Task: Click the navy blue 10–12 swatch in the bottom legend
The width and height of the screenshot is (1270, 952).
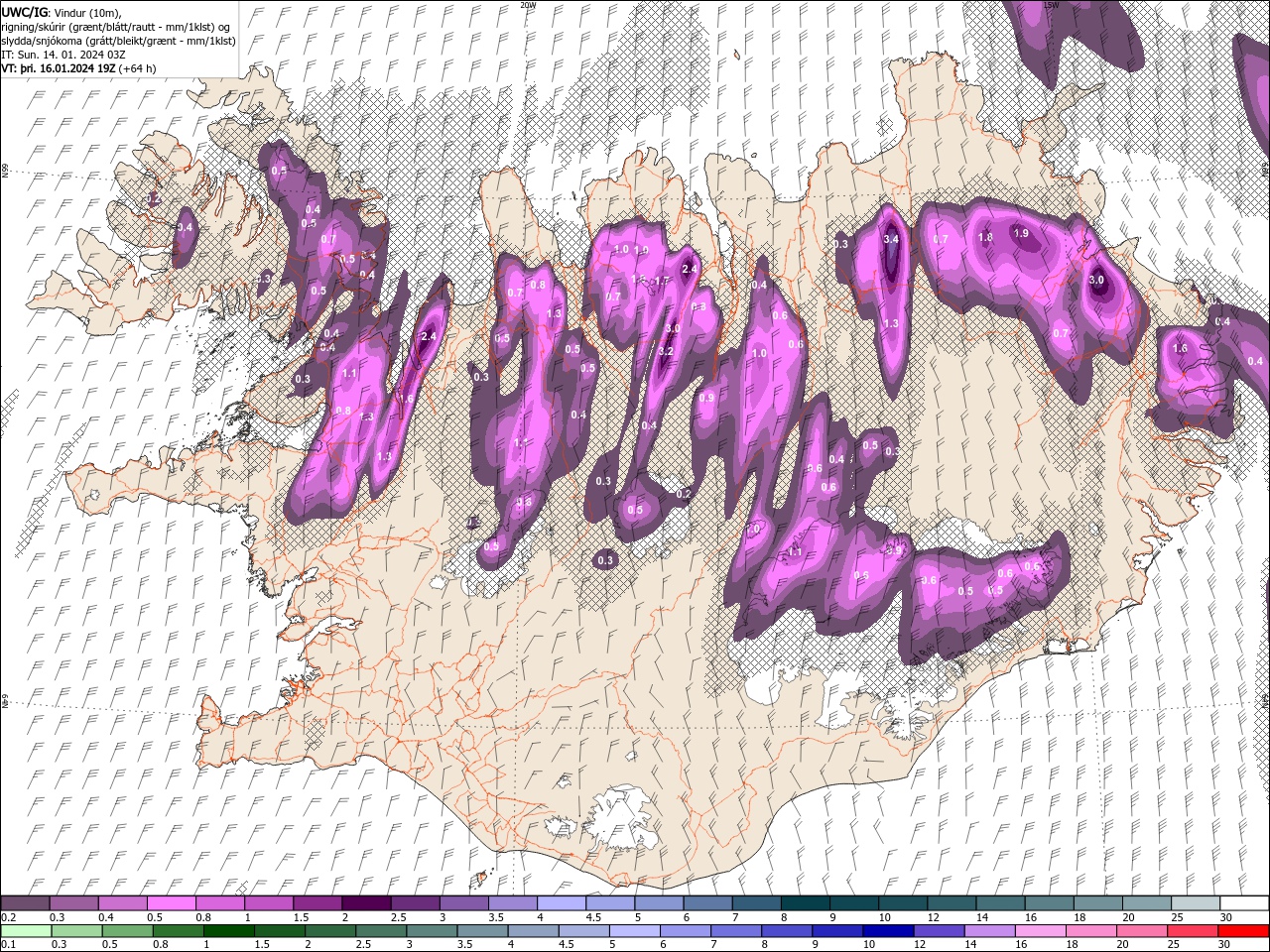Action: click(888, 930)
